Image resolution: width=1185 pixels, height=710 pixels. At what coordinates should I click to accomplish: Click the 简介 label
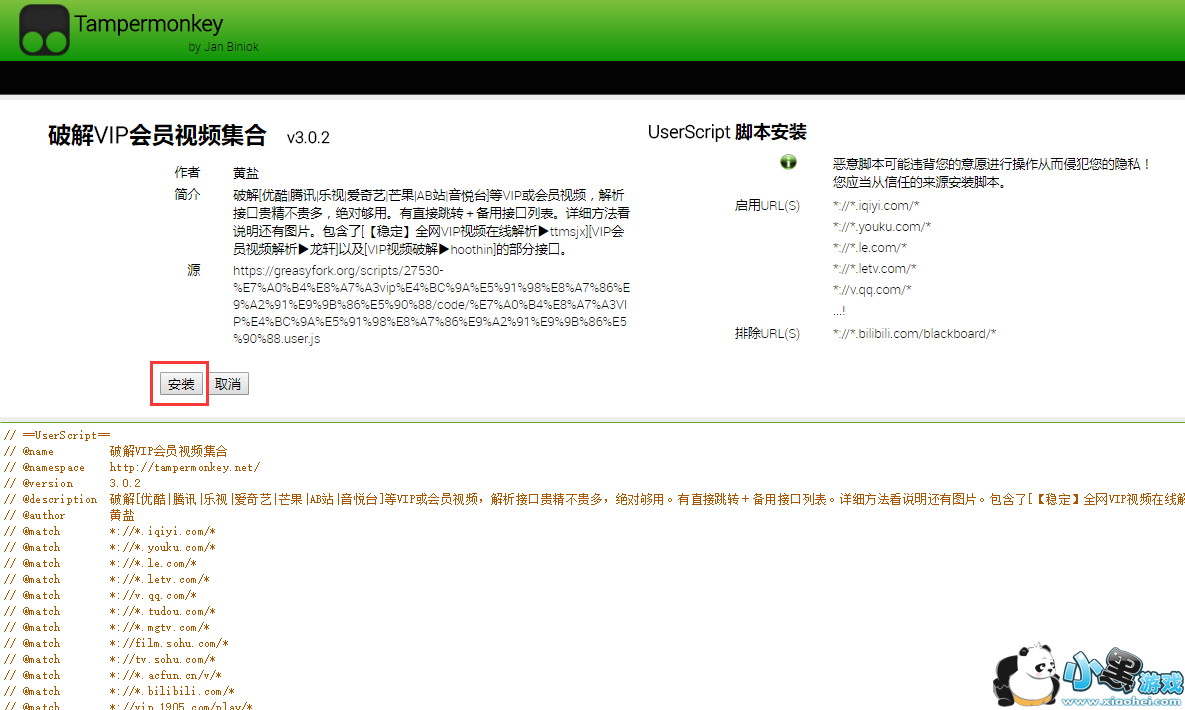pos(187,194)
